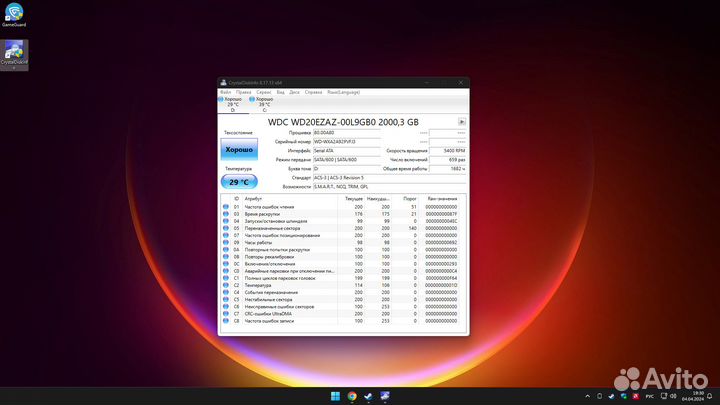720x405 pixels.
Task: Click the status dot of attribute C5
Action: pos(226,299)
